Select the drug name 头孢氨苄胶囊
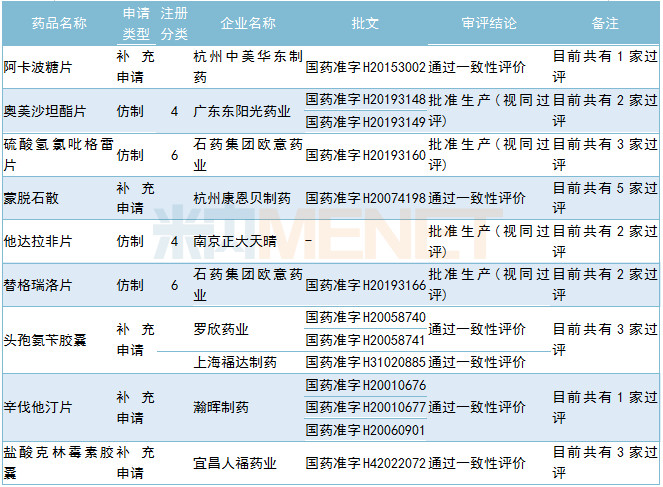 (44, 340)
